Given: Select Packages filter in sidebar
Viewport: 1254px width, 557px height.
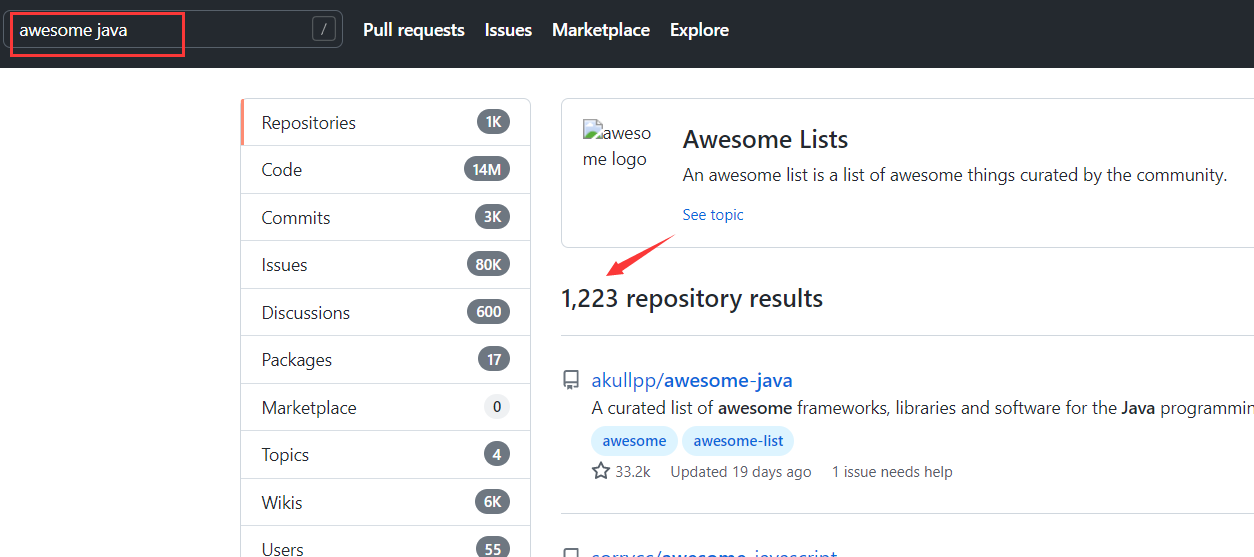Looking at the screenshot, I should coord(386,360).
